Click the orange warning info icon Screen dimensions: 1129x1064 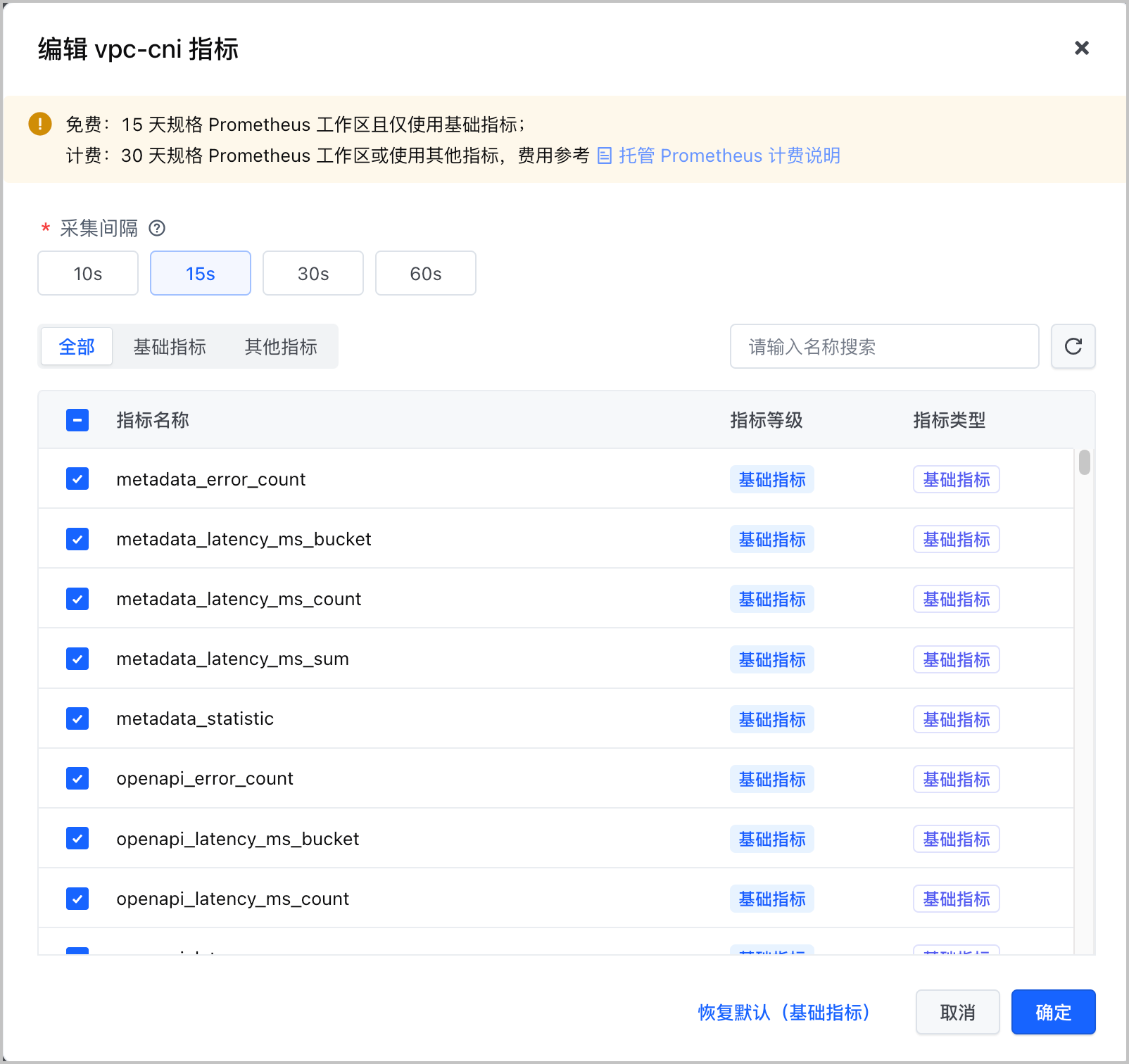click(x=40, y=124)
